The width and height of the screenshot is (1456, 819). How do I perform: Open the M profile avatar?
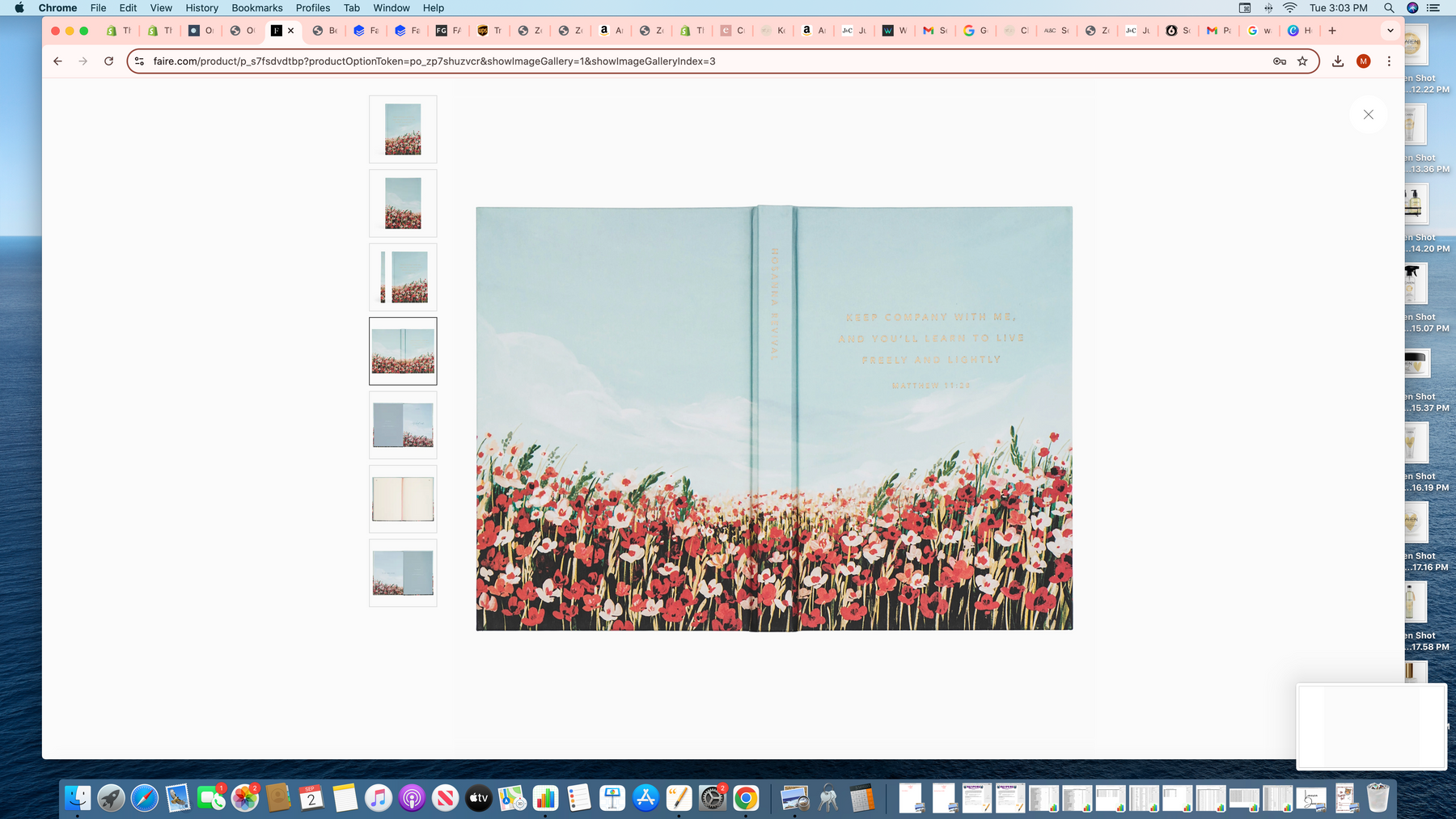tap(1363, 61)
